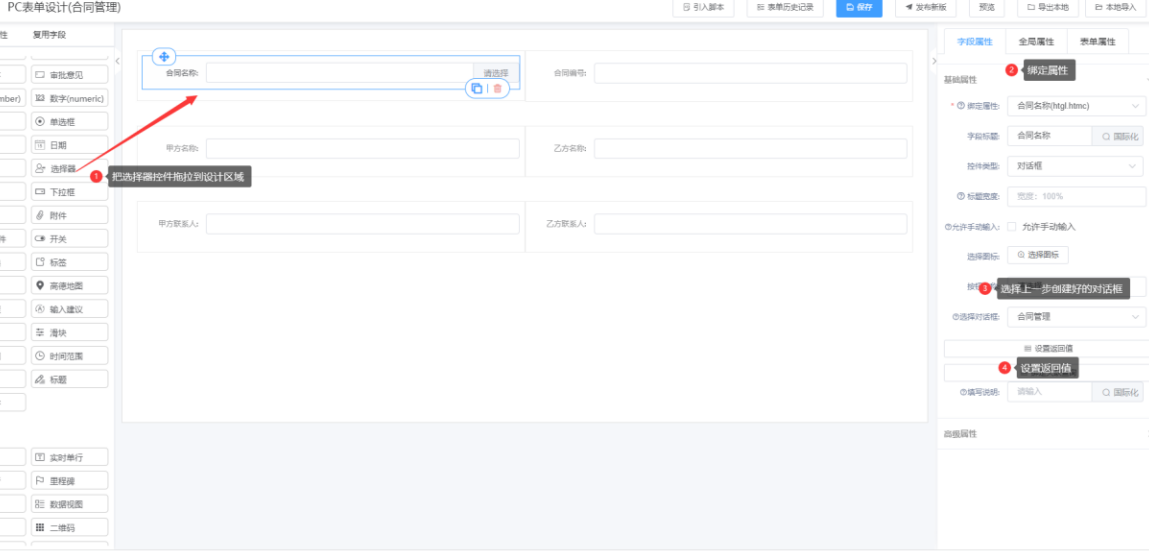Collapse the right properties panel with the arrow
The height and width of the screenshot is (551, 1149).
[934, 61]
